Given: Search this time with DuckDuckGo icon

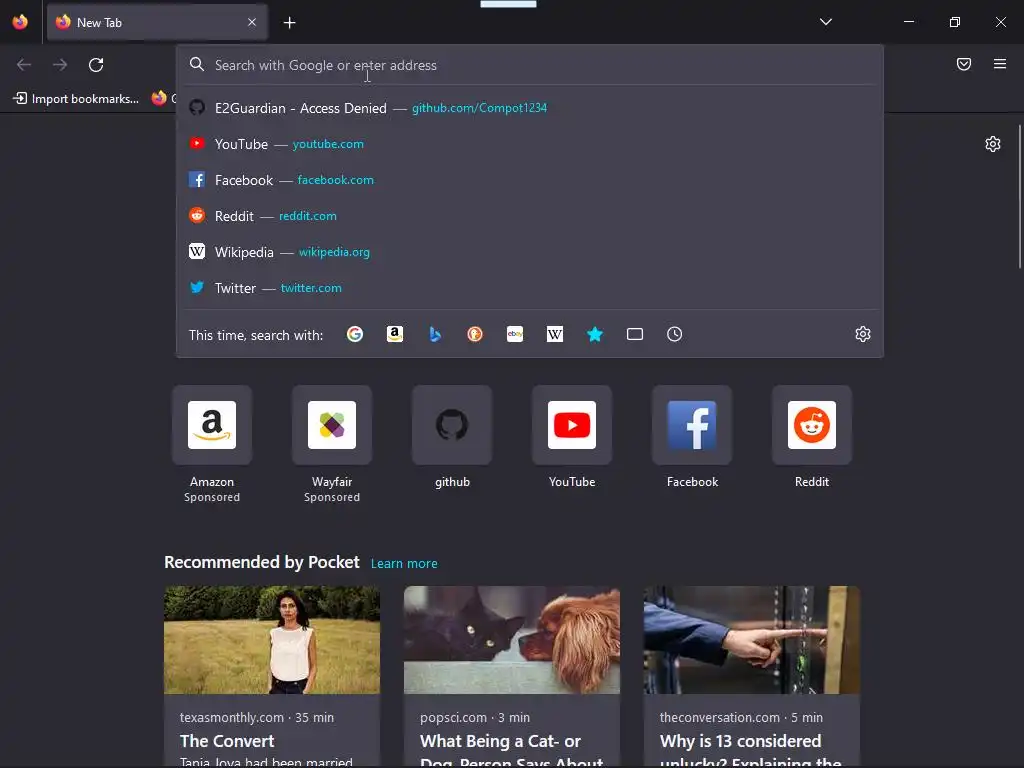Looking at the screenshot, I should pos(475,334).
